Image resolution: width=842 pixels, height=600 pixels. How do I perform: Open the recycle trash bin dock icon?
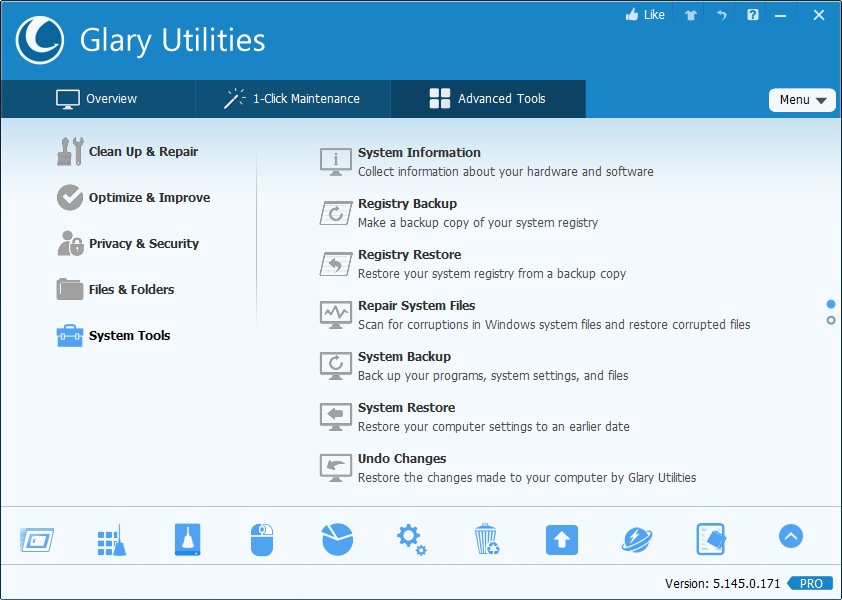487,539
